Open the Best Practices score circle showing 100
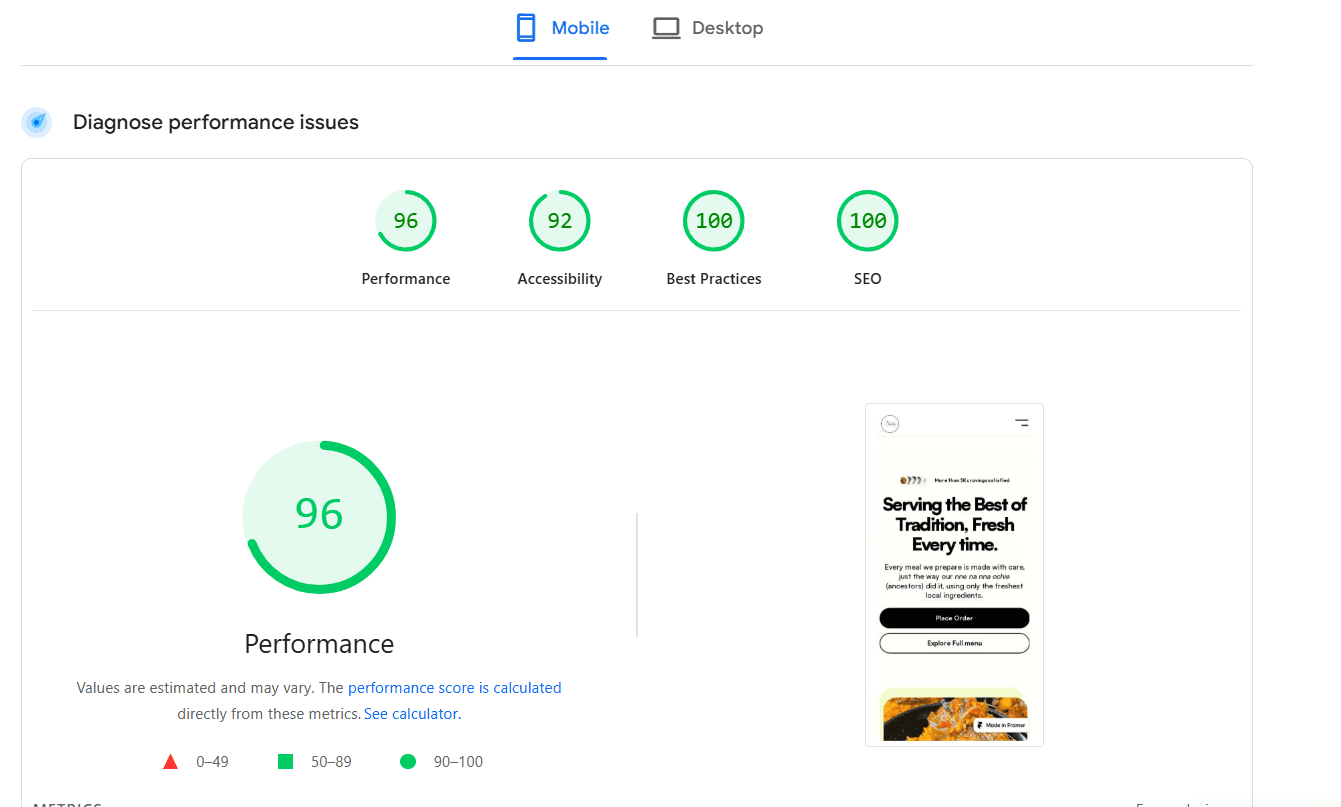This screenshot has height=807, width=1341. (713, 220)
